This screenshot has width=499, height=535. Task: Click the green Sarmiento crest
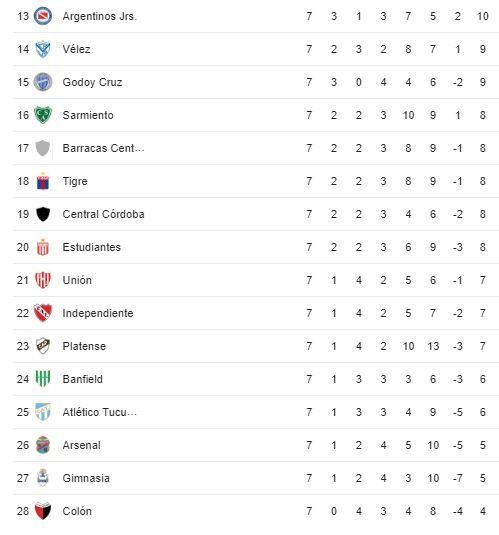point(43,115)
